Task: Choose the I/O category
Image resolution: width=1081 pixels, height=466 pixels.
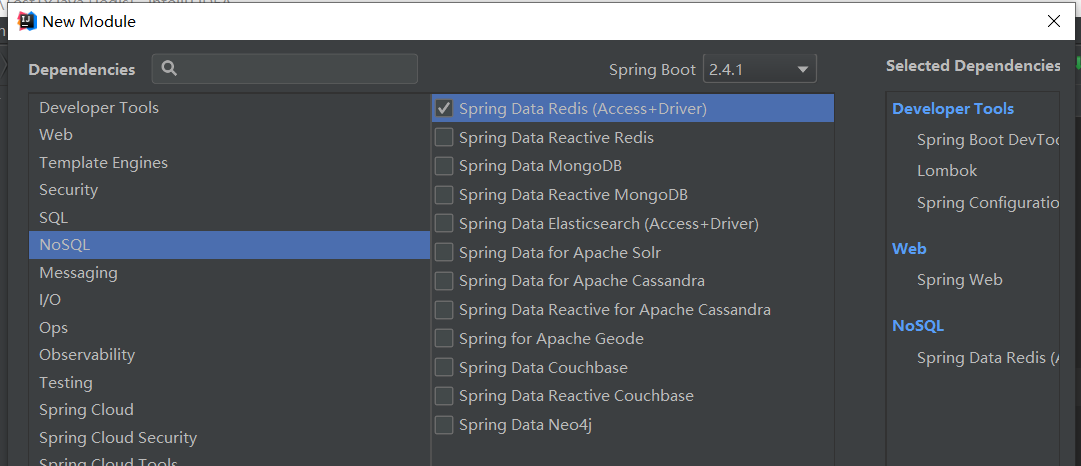Action: click(x=230, y=300)
